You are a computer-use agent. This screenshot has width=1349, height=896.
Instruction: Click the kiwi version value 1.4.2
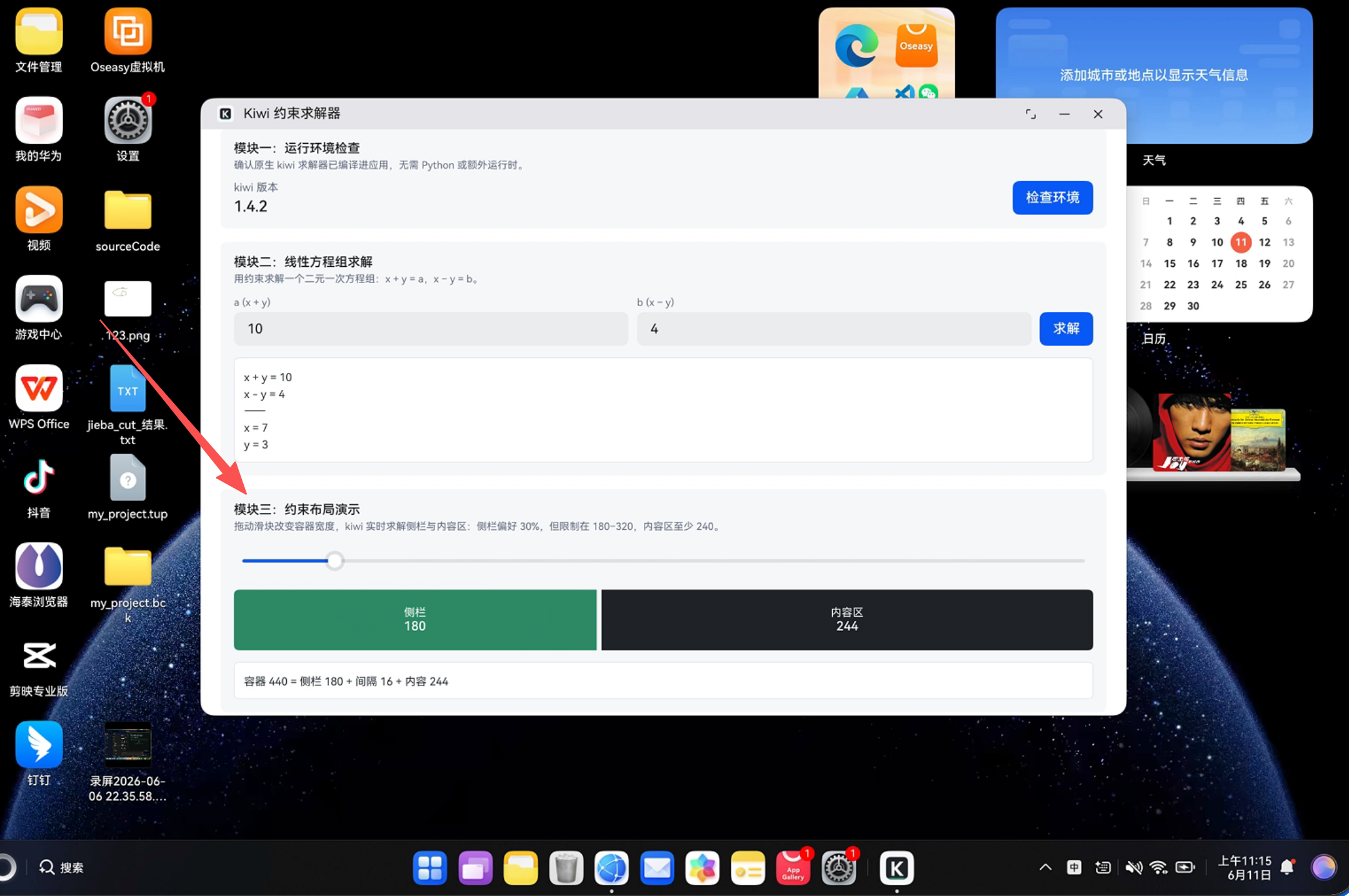250,206
